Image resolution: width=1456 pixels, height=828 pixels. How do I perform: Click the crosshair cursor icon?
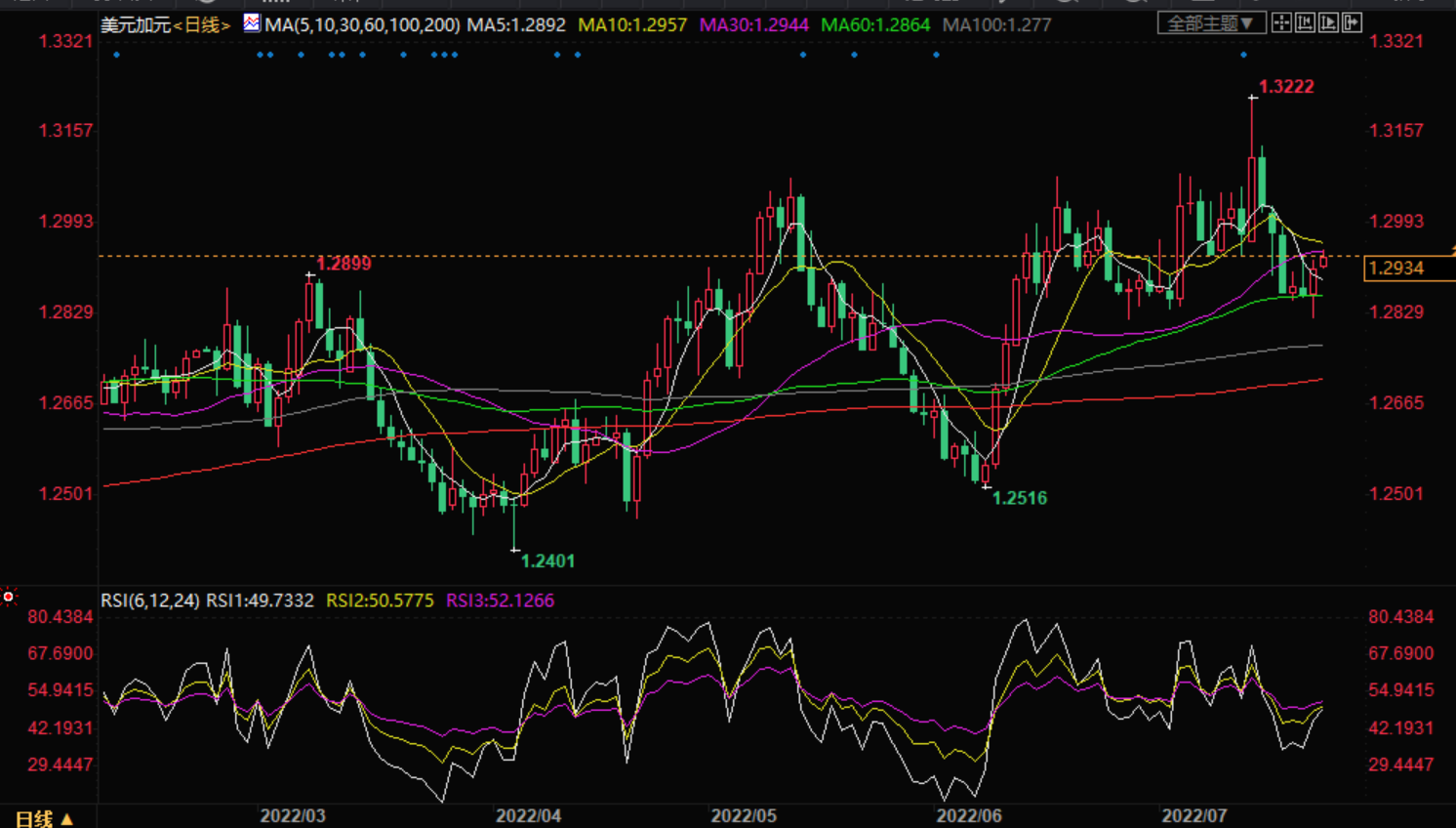[x=1281, y=22]
